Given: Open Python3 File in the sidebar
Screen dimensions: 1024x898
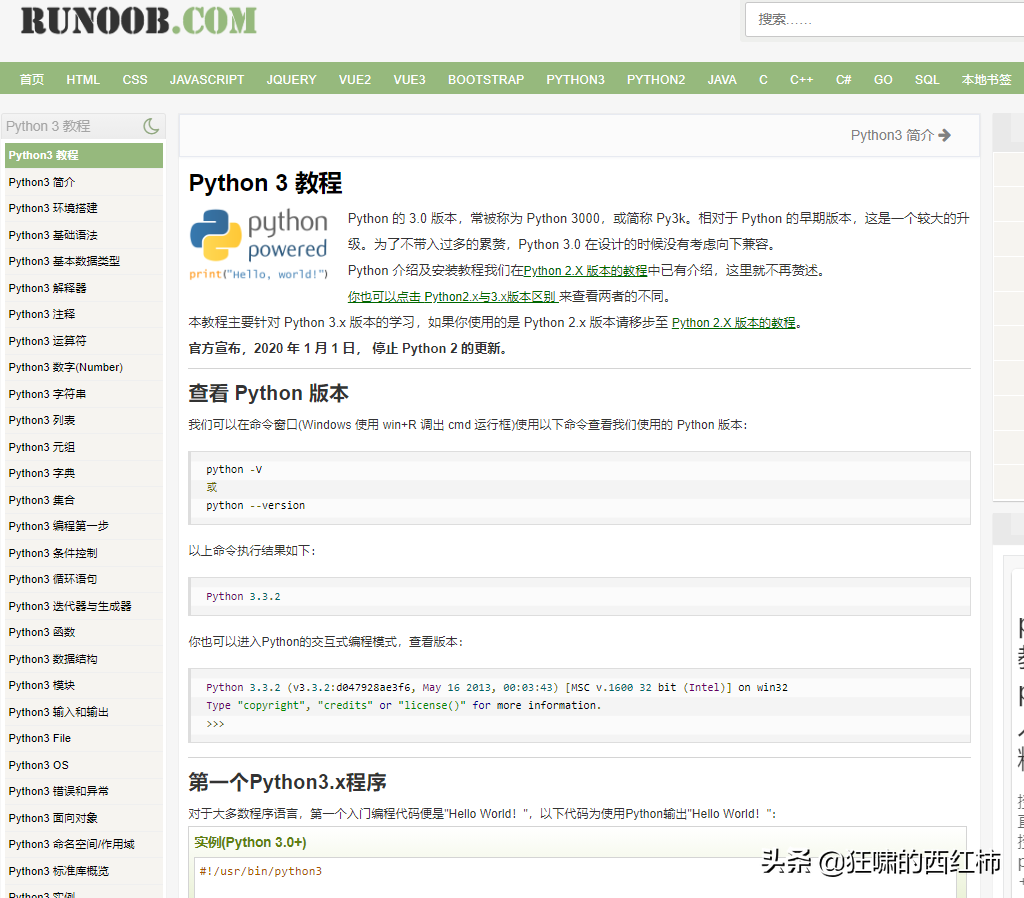Looking at the screenshot, I should pyautogui.click(x=84, y=738).
